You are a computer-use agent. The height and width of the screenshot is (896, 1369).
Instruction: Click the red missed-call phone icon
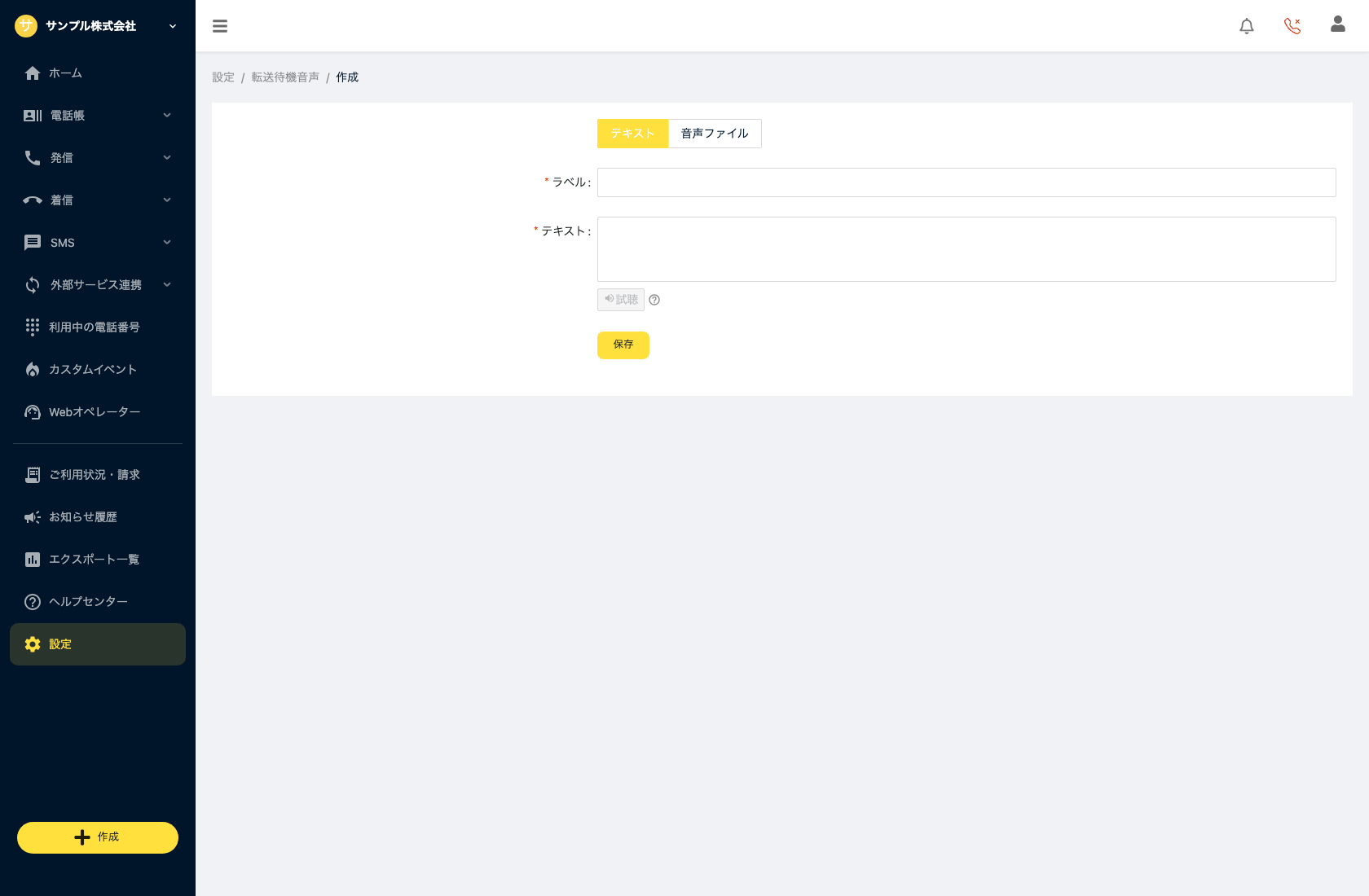(1292, 26)
